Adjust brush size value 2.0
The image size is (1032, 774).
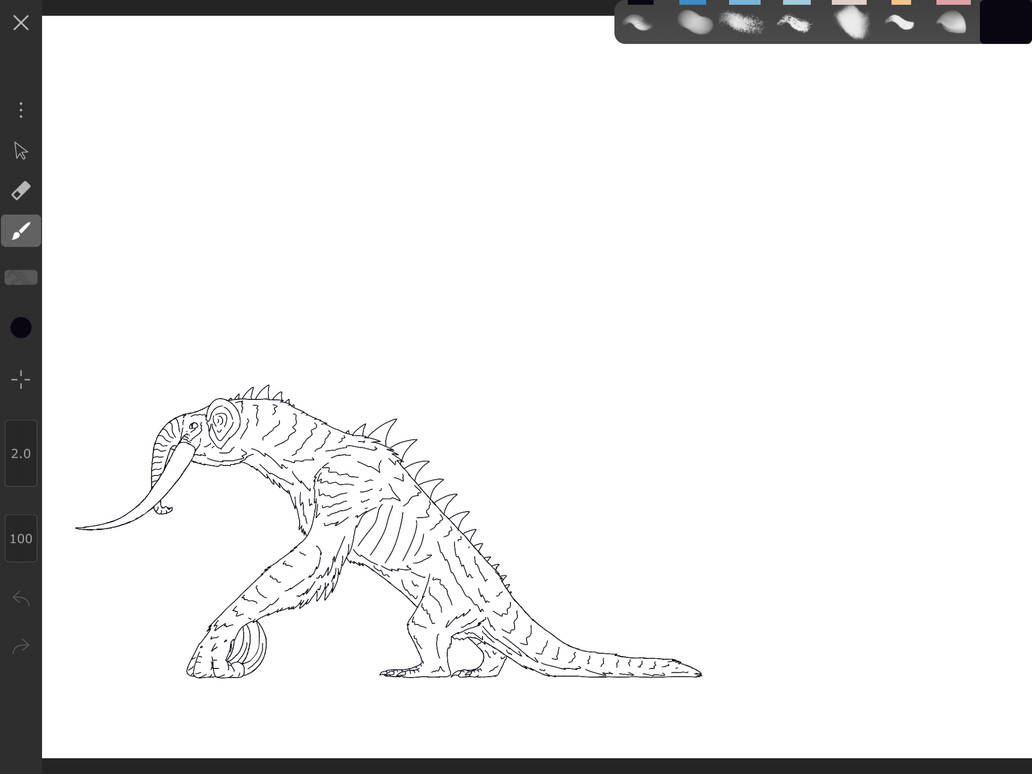tap(21, 453)
